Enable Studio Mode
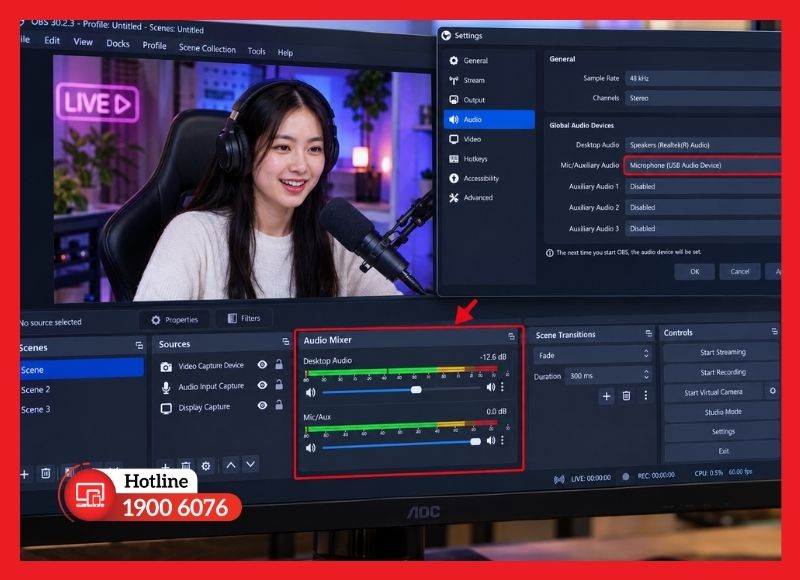The width and height of the screenshot is (800, 580). pos(722,412)
